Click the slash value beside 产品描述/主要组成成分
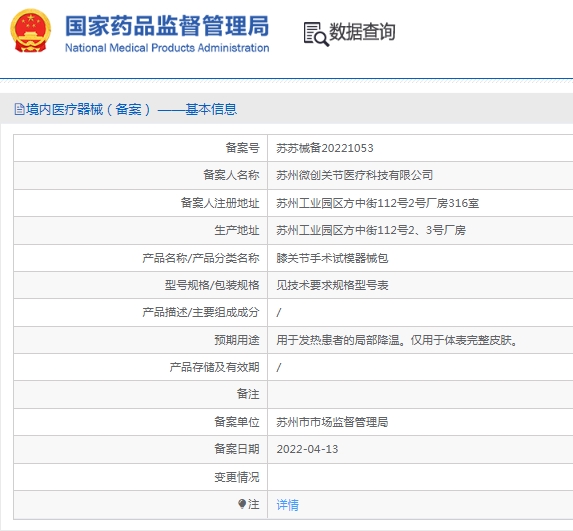The width and height of the screenshot is (573, 531). pyautogui.click(x=279, y=312)
